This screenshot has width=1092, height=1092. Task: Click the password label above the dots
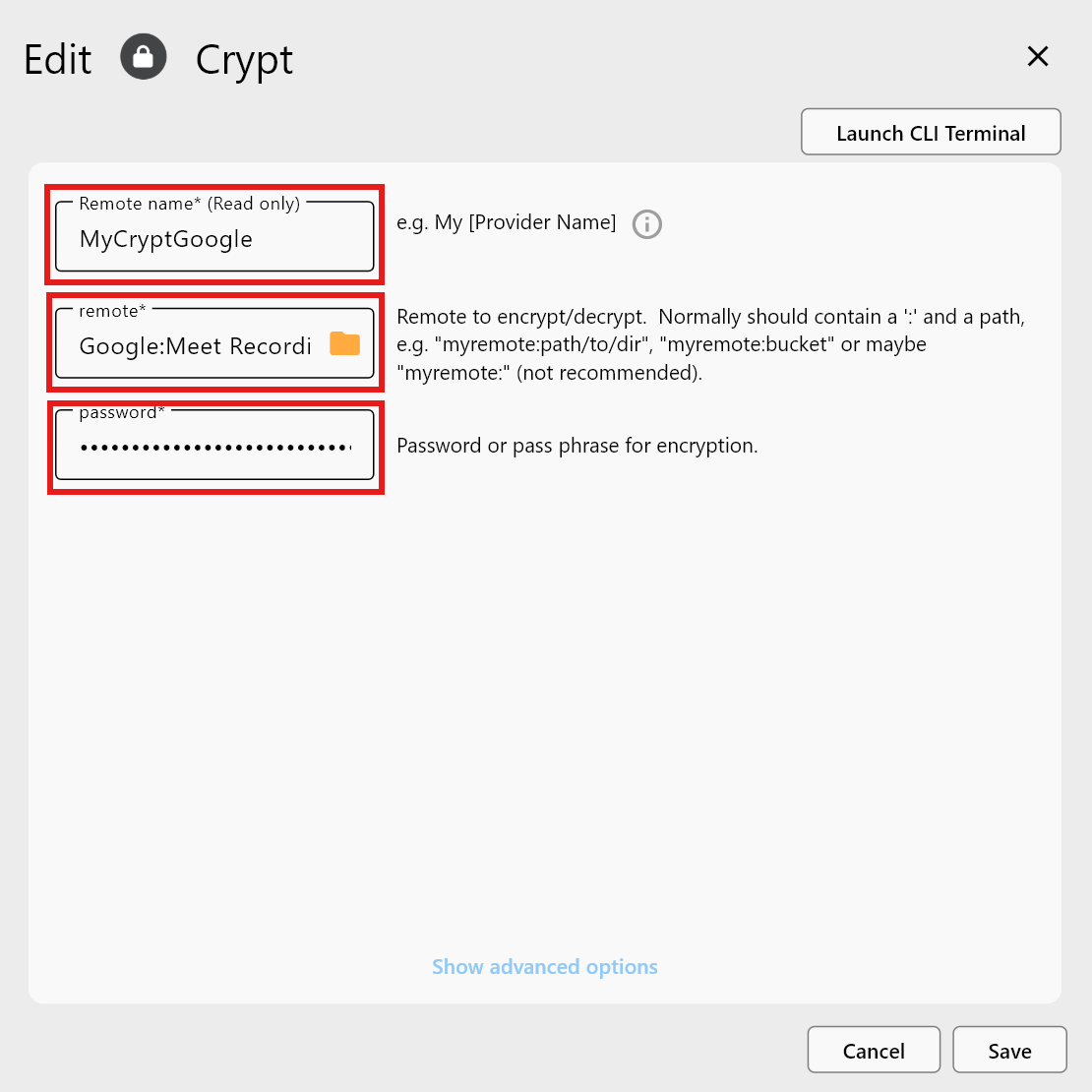click(118, 412)
